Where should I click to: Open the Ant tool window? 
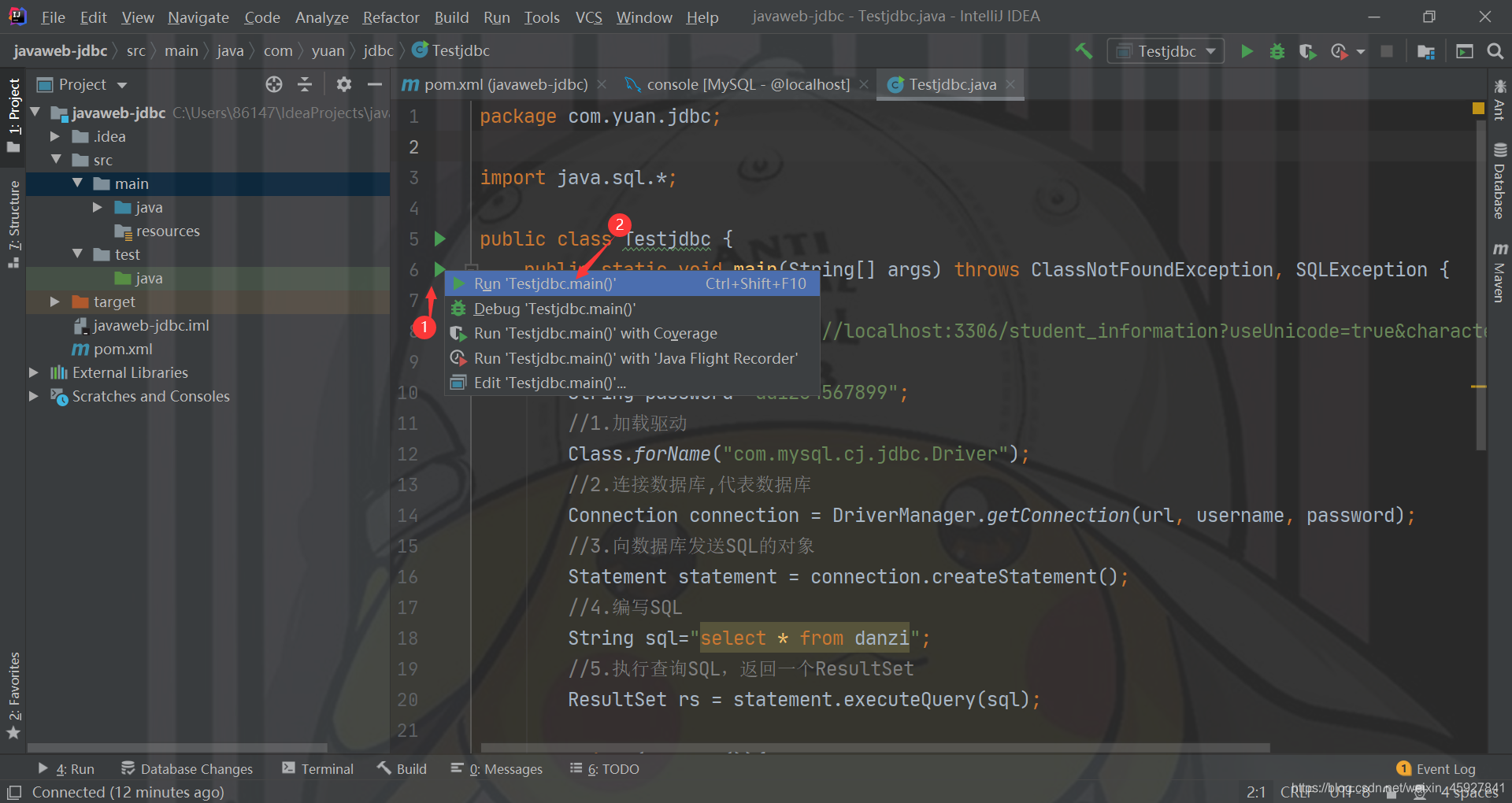(x=1499, y=99)
